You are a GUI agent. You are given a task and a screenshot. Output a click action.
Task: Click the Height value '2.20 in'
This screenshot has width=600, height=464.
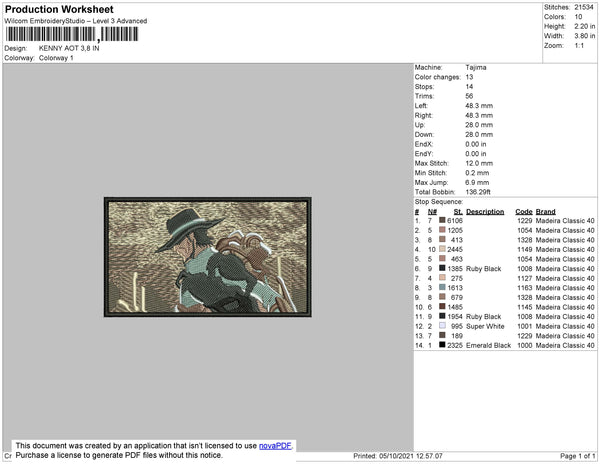(x=584, y=26)
